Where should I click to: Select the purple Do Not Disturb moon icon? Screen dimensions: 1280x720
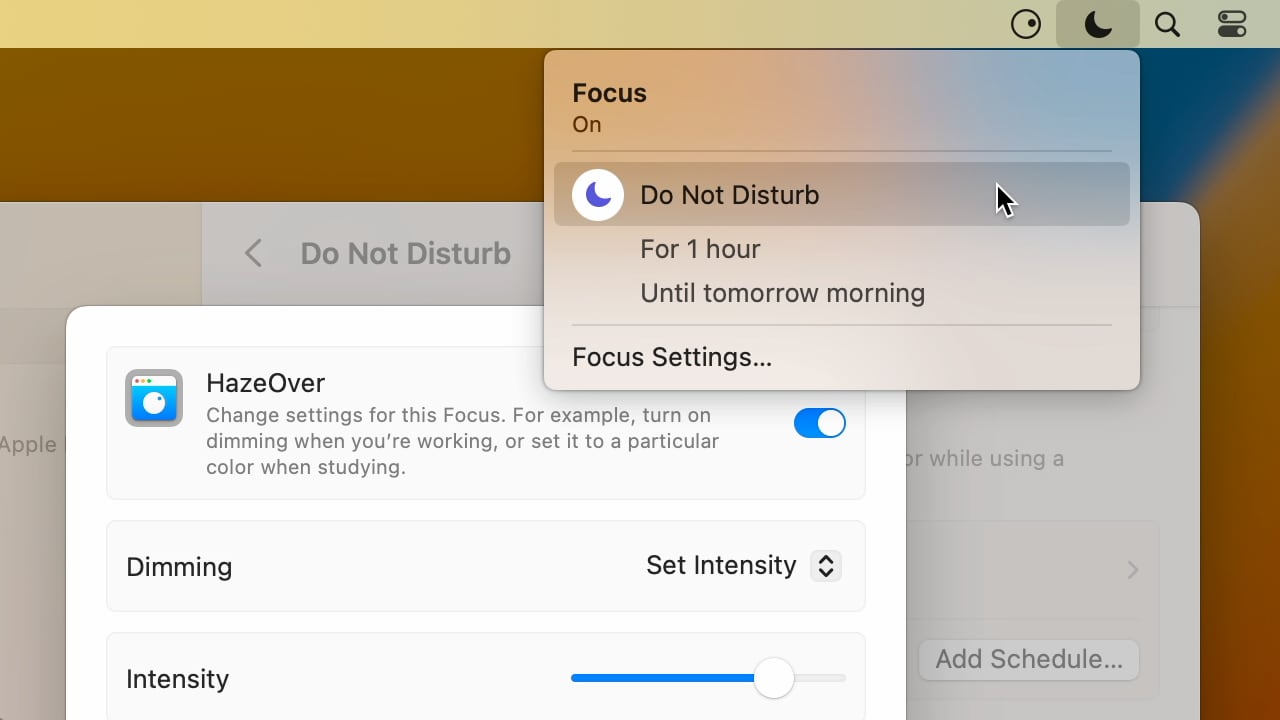point(597,194)
